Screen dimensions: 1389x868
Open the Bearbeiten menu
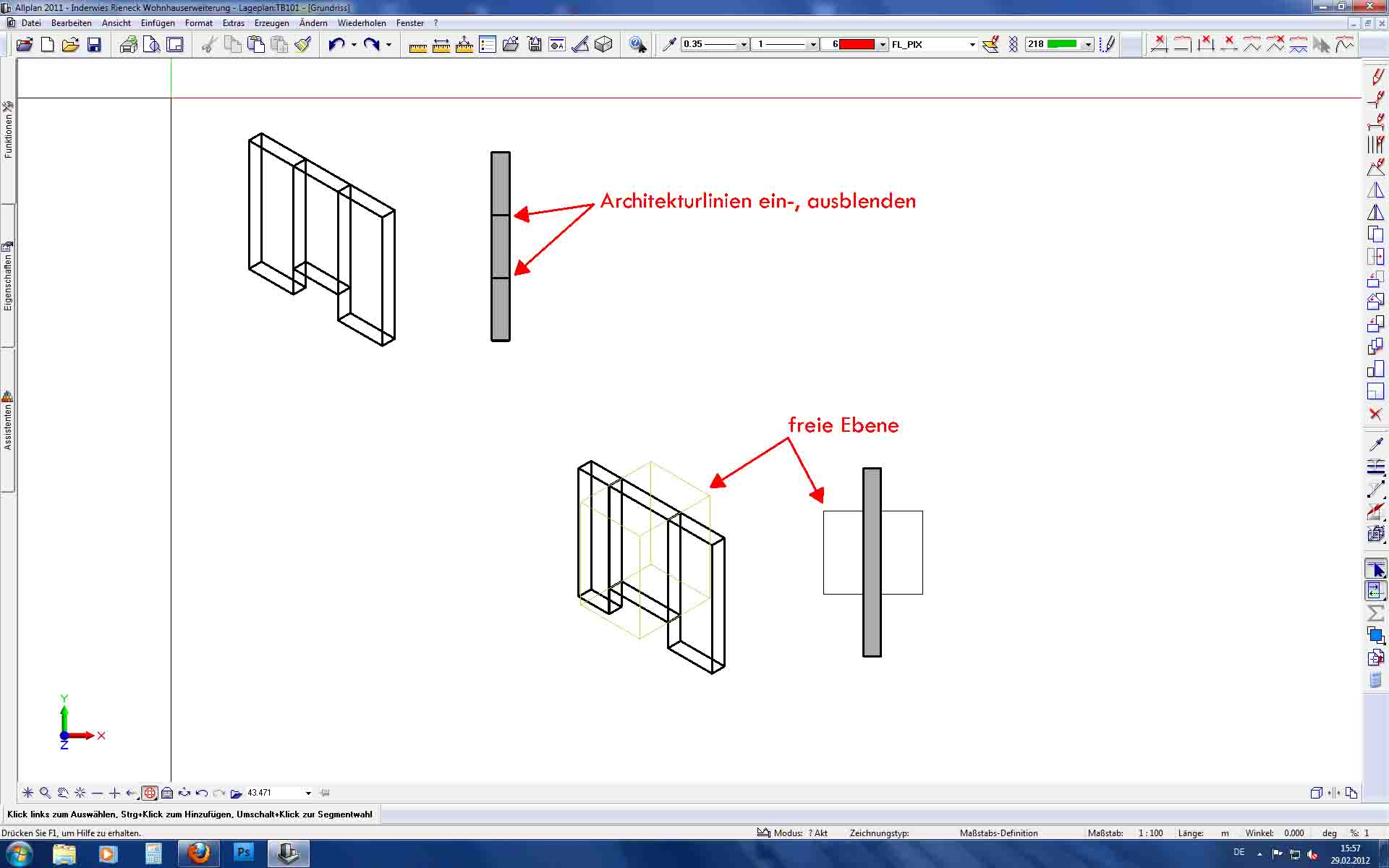coord(72,23)
